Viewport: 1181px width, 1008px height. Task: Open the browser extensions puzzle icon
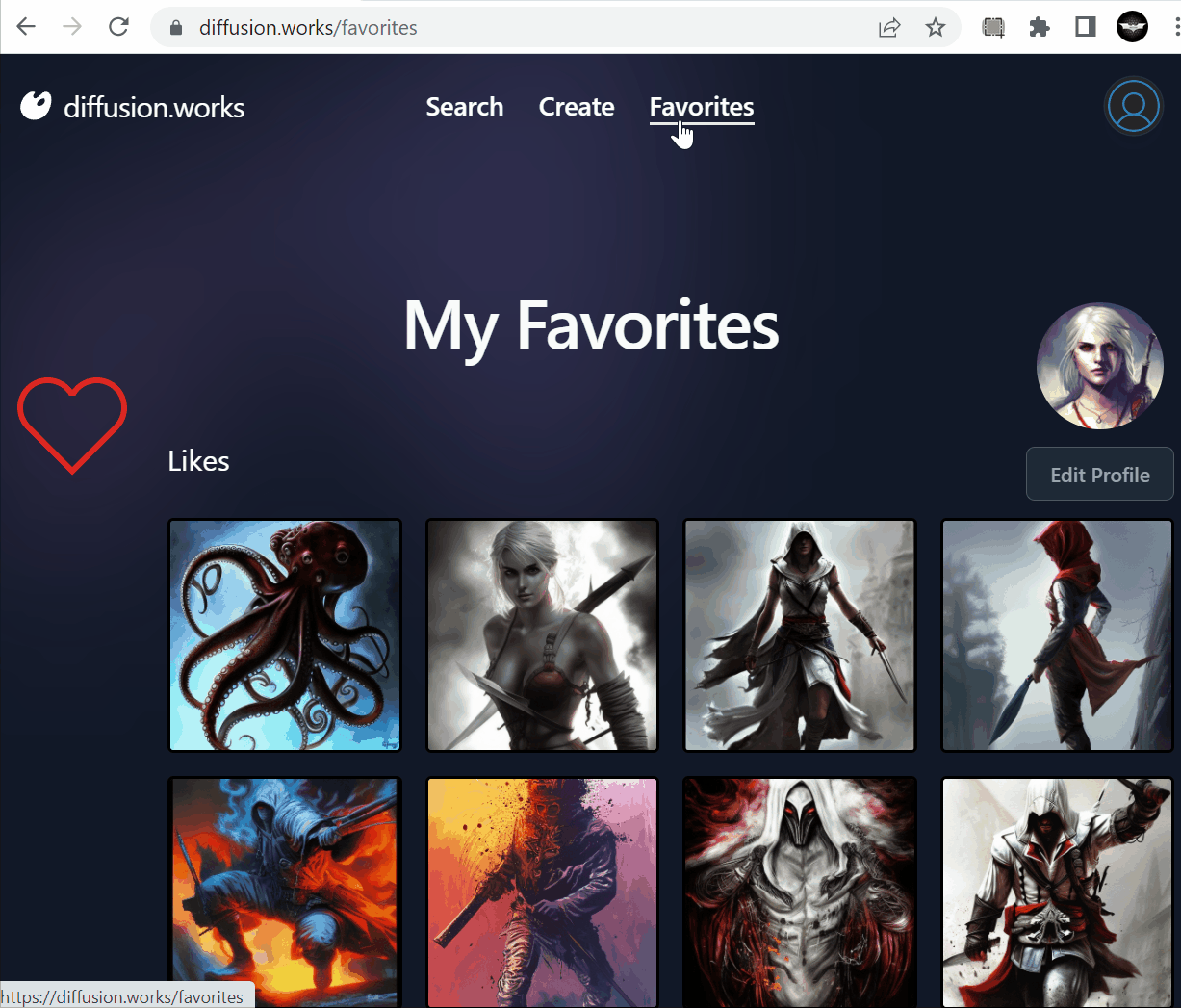tap(1039, 27)
